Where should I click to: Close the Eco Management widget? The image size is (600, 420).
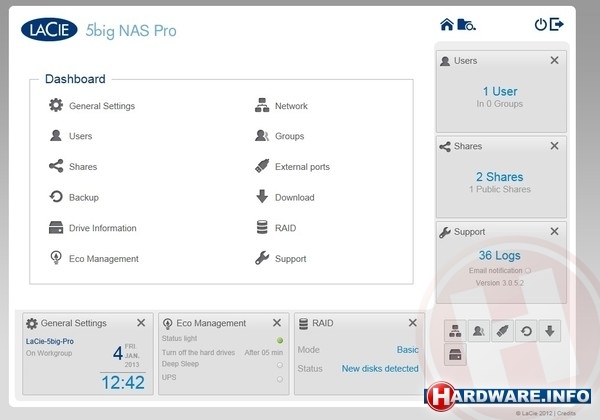pyautogui.click(x=277, y=323)
